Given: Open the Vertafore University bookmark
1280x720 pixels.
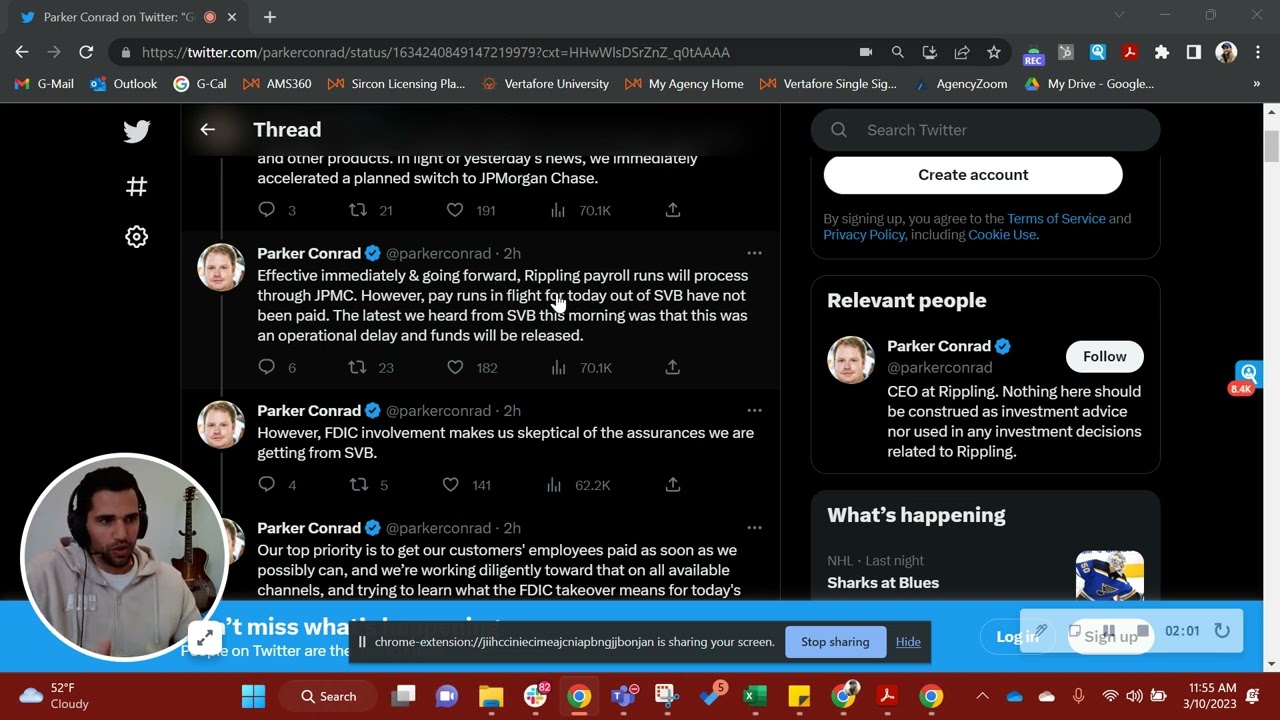Looking at the screenshot, I should coord(545,84).
